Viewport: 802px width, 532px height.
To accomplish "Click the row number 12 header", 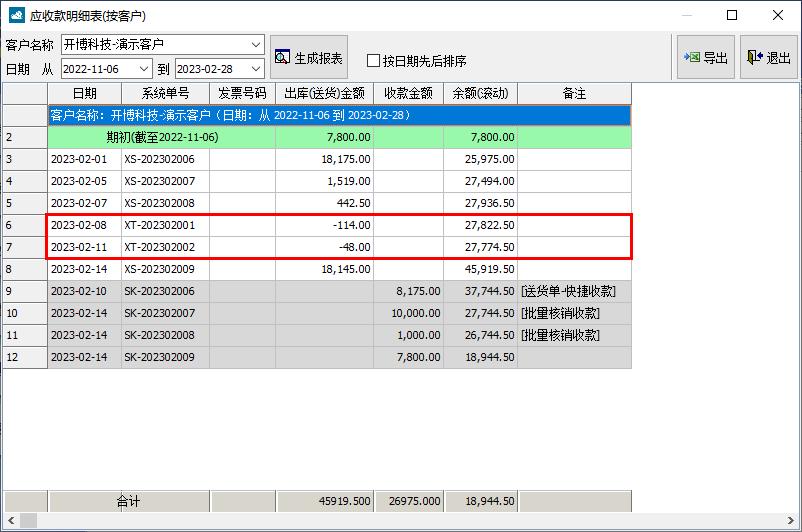I will [25, 357].
